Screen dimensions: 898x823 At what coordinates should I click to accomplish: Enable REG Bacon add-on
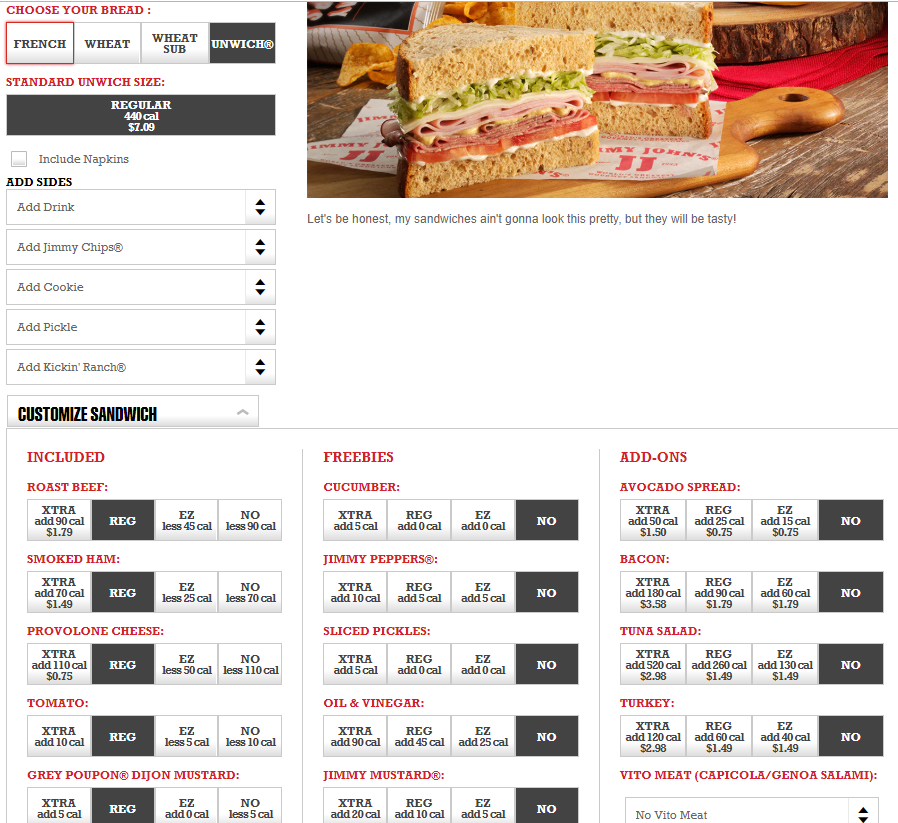pos(717,592)
